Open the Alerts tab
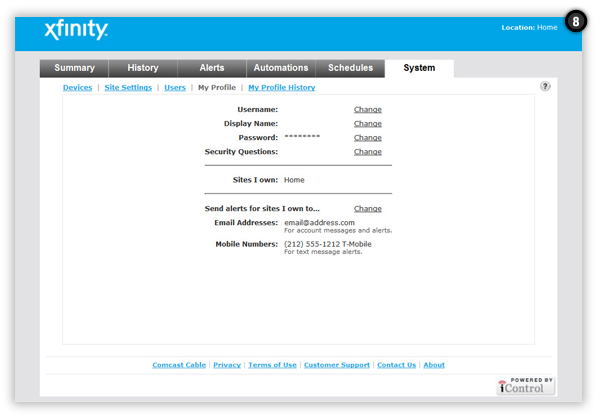The width and height of the screenshot is (600, 416). [x=211, y=68]
